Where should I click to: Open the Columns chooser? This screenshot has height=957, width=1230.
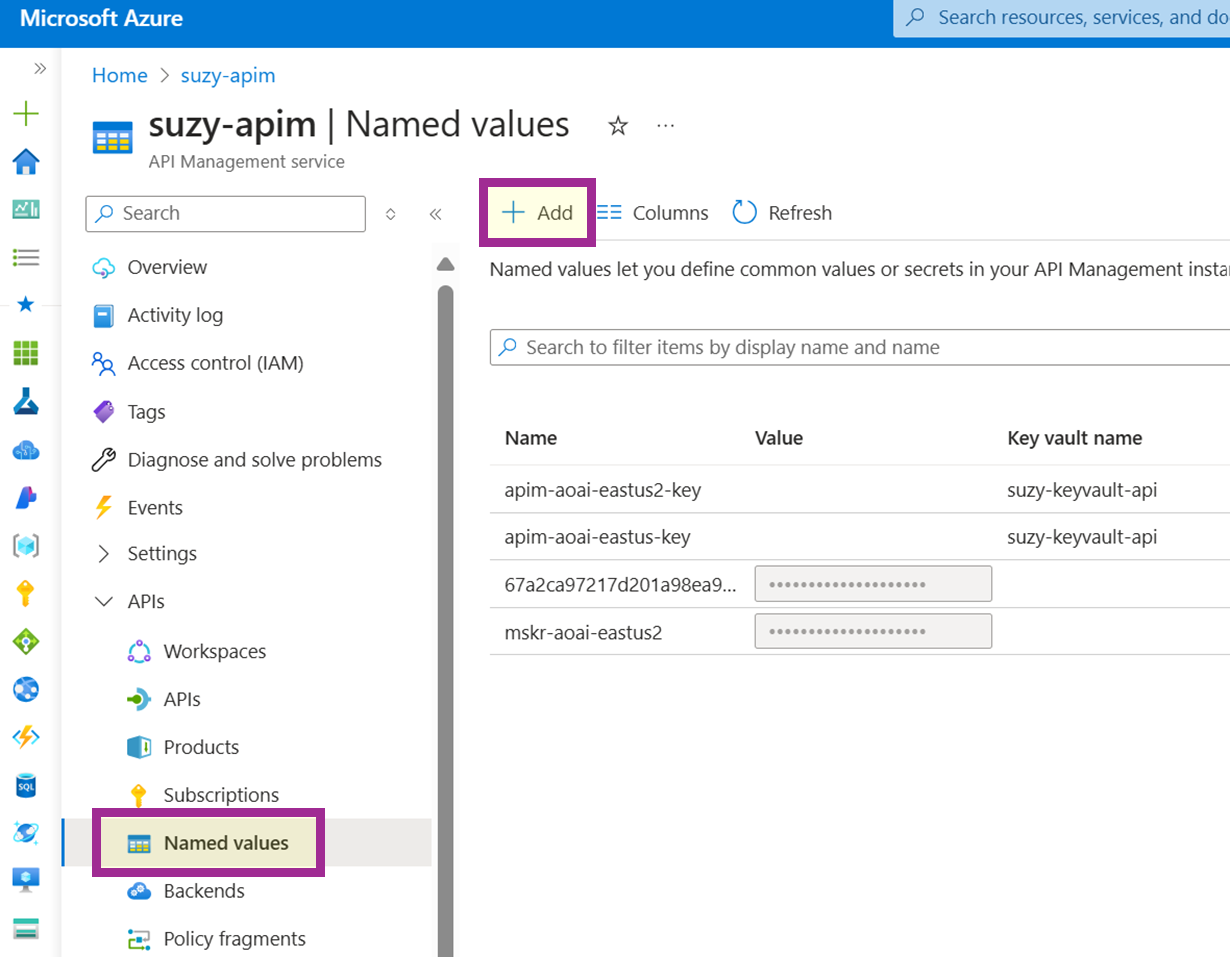click(x=653, y=213)
